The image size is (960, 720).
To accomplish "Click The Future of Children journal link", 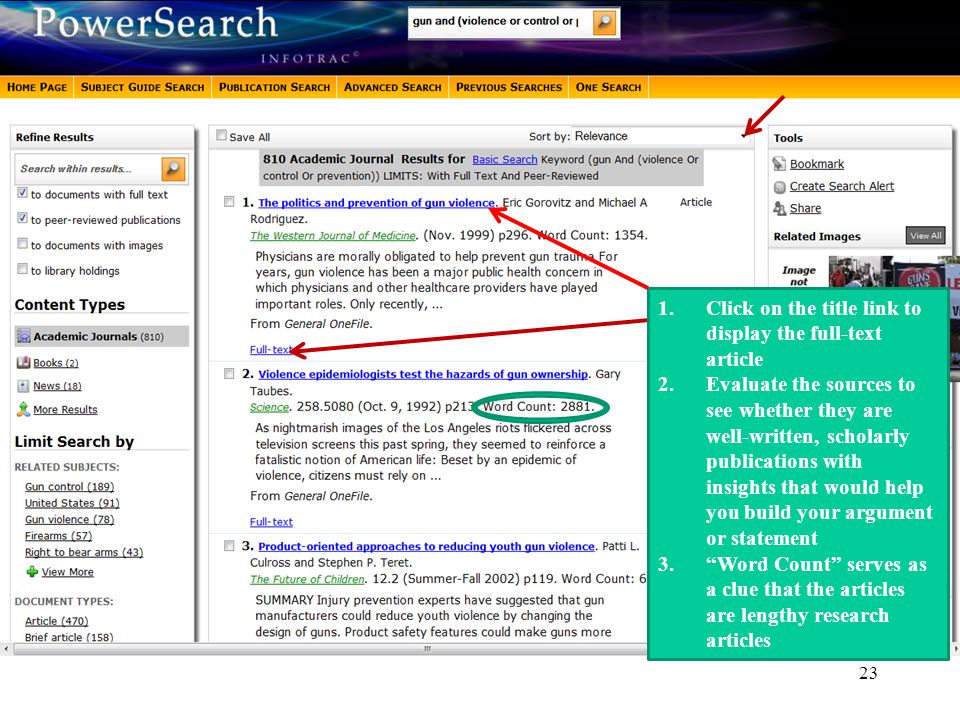I will pyautogui.click(x=307, y=579).
